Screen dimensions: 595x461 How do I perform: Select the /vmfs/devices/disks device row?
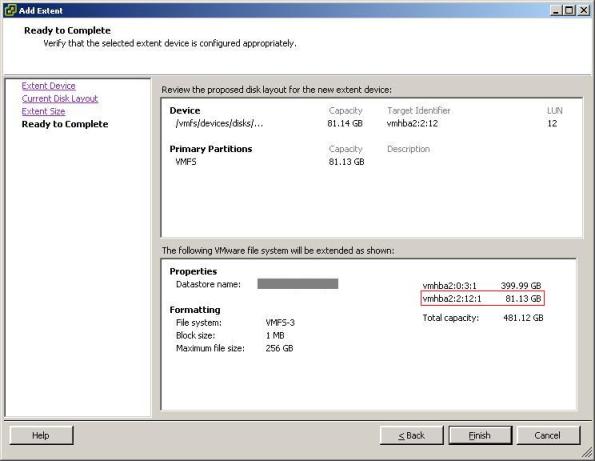(366, 124)
